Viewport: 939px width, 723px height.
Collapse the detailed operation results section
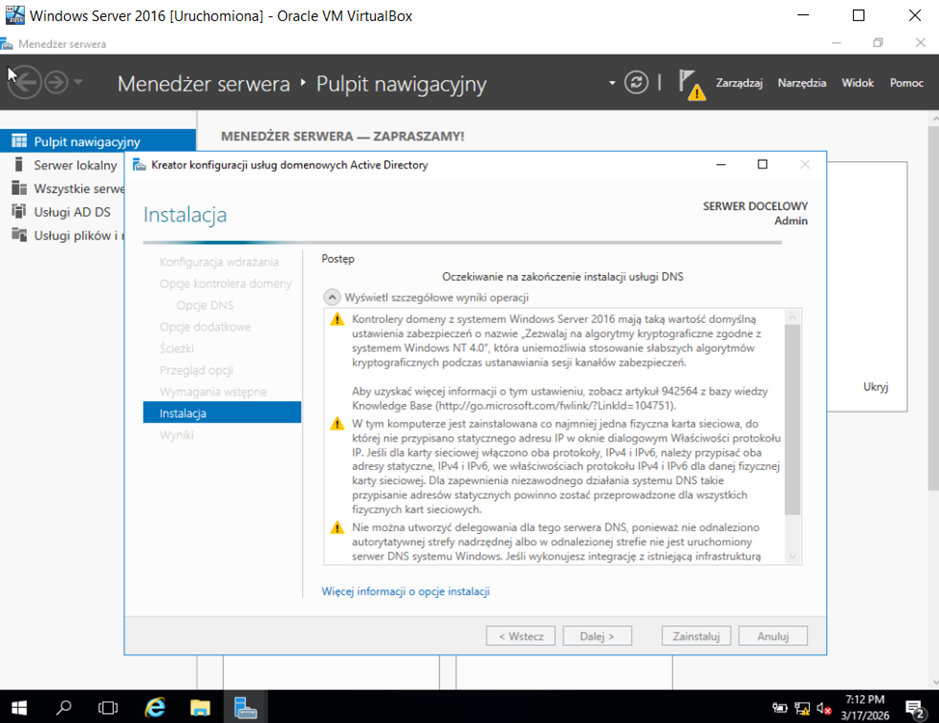coord(331,297)
